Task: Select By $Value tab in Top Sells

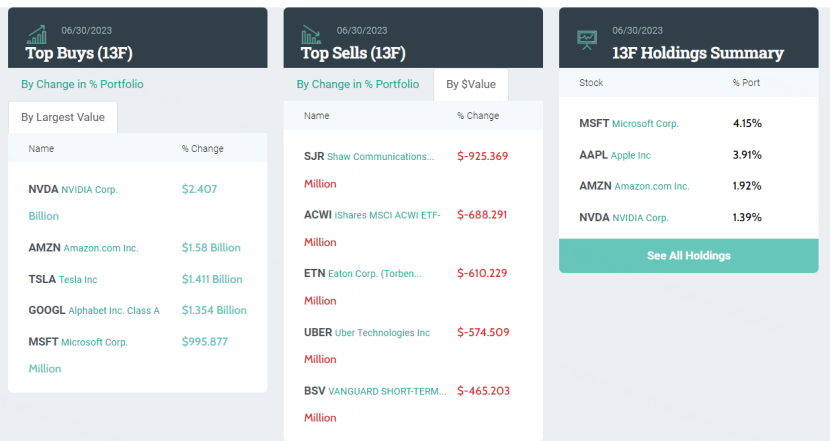Action: coord(471,85)
